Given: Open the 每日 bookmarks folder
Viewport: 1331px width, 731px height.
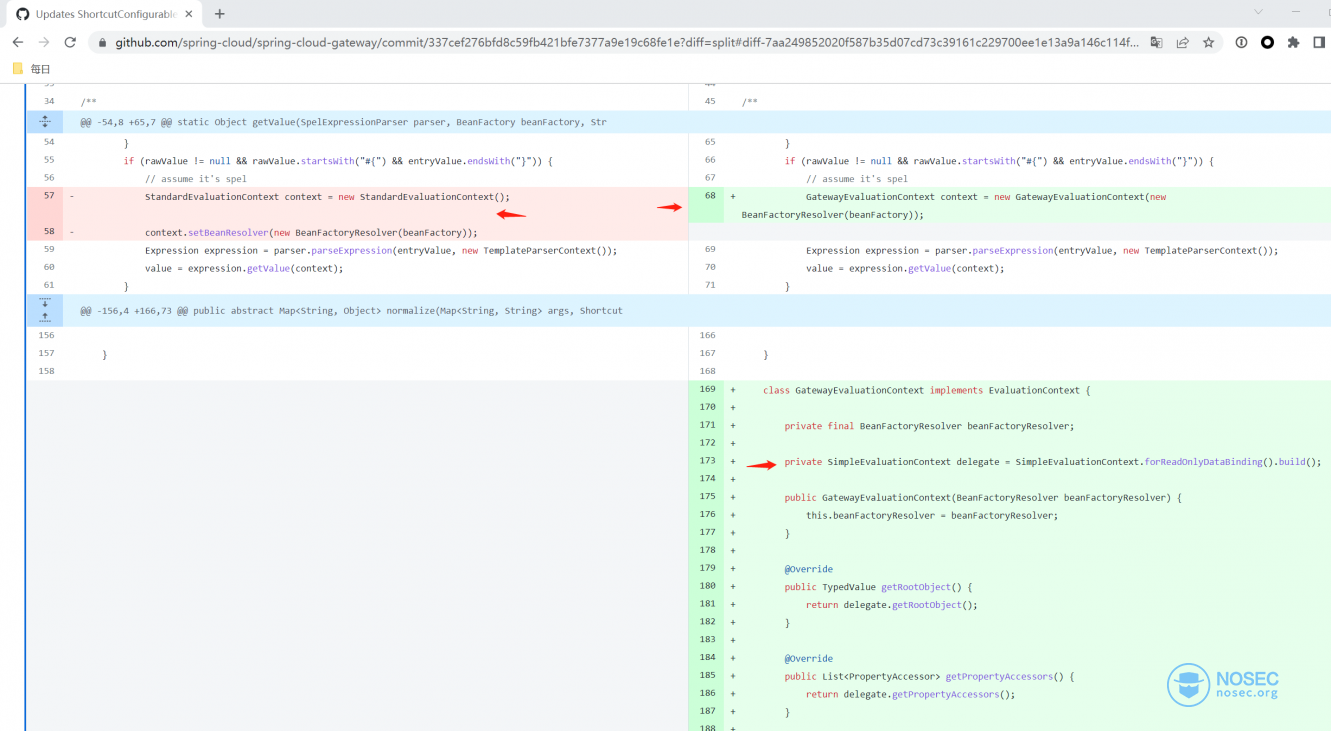Looking at the screenshot, I should point(32,68).
